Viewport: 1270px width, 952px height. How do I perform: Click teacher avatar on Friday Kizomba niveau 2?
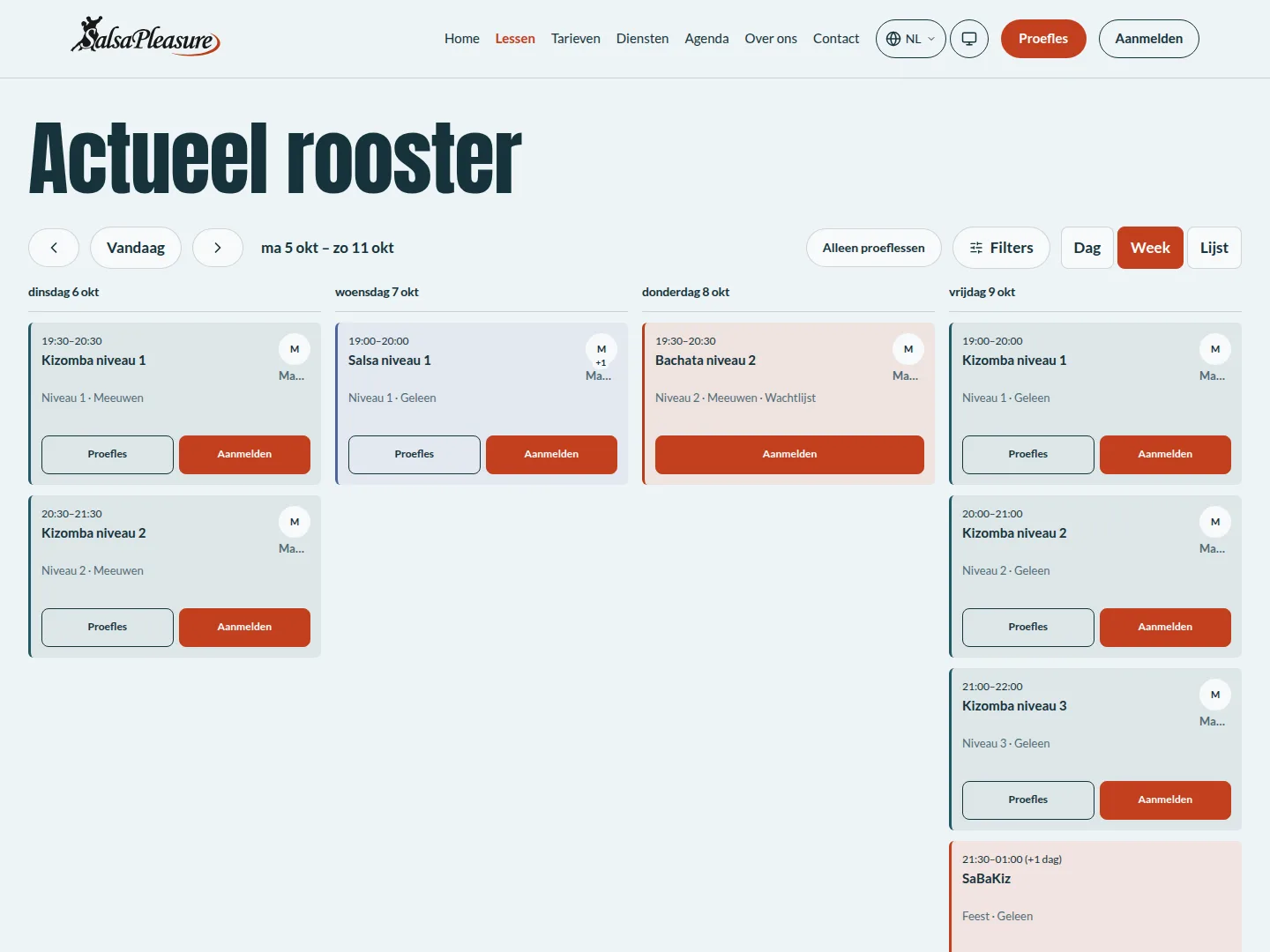[x=1215, y=522]
